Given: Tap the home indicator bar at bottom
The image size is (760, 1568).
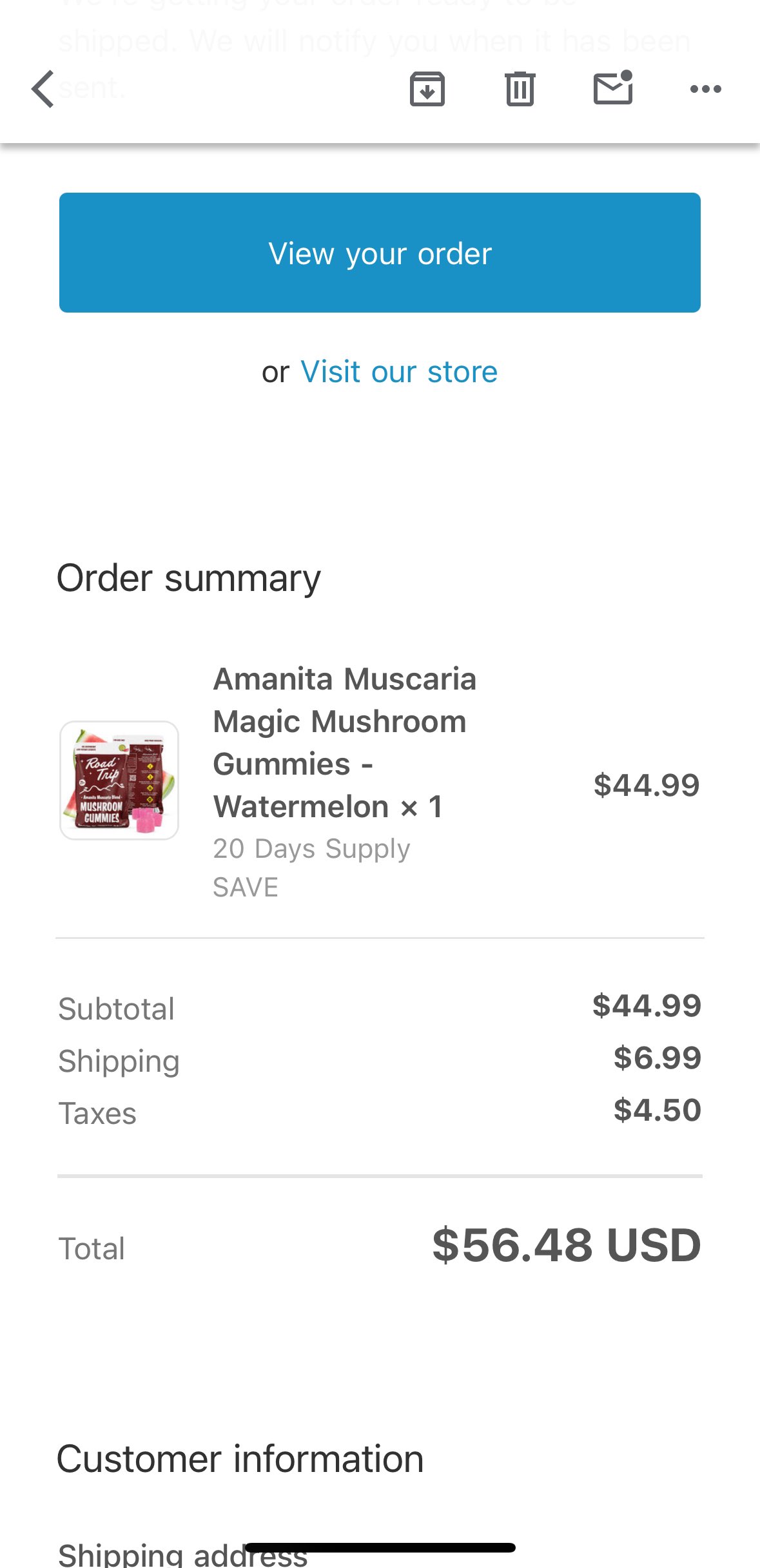Looking at the screenshot, I should (380, 1547).
